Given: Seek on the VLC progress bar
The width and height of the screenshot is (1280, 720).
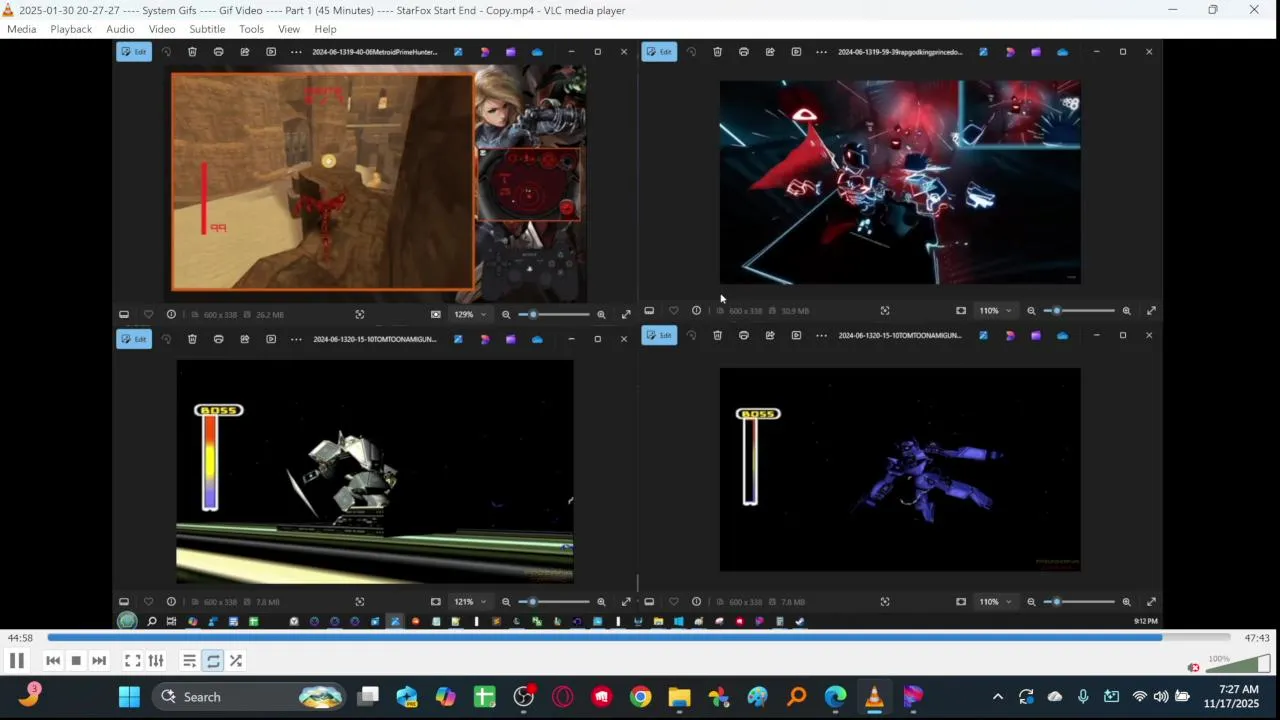Looking at the screenshot, I should tap(639, 637).
